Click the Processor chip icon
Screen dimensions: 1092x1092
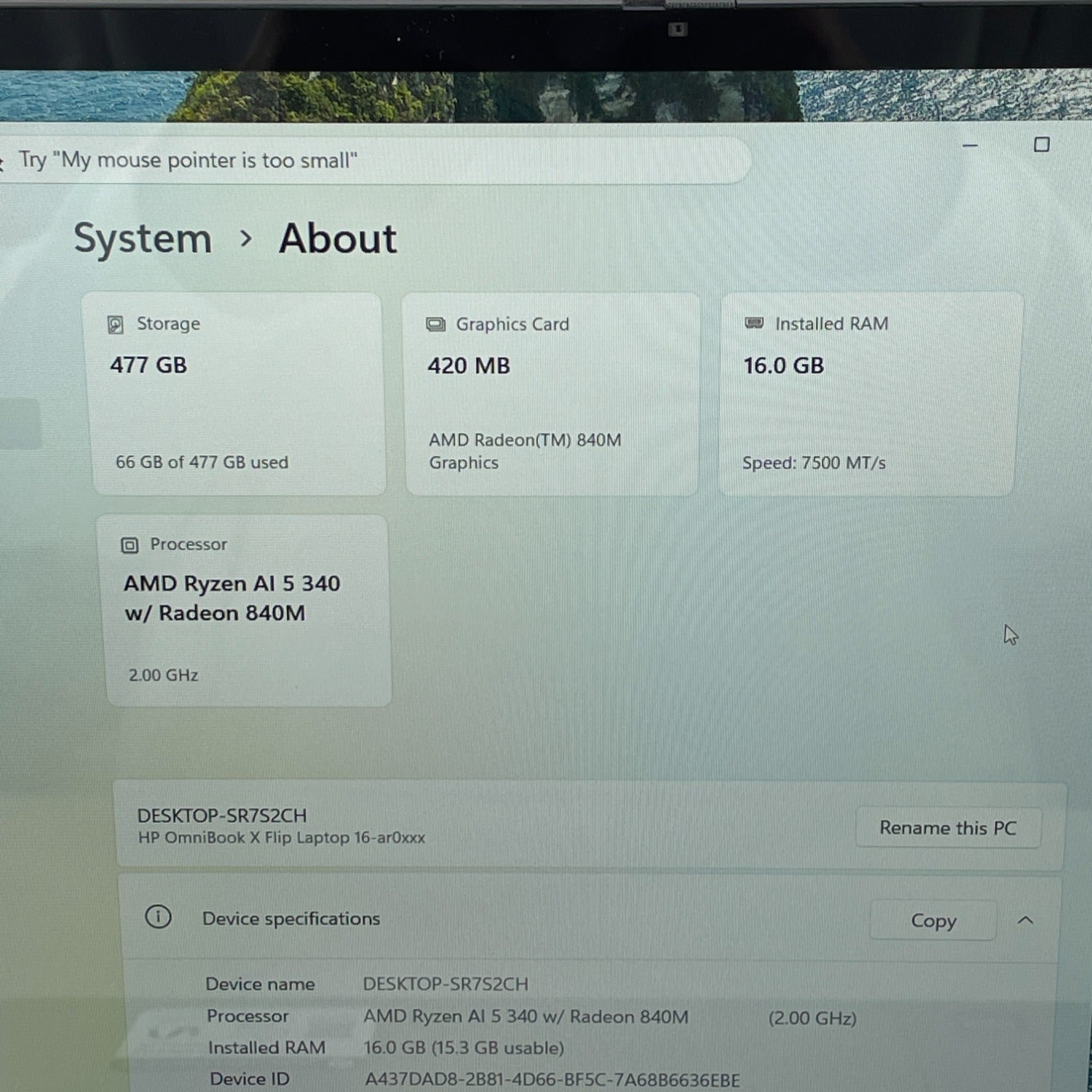pyautogui.click(x=130, y=545)
